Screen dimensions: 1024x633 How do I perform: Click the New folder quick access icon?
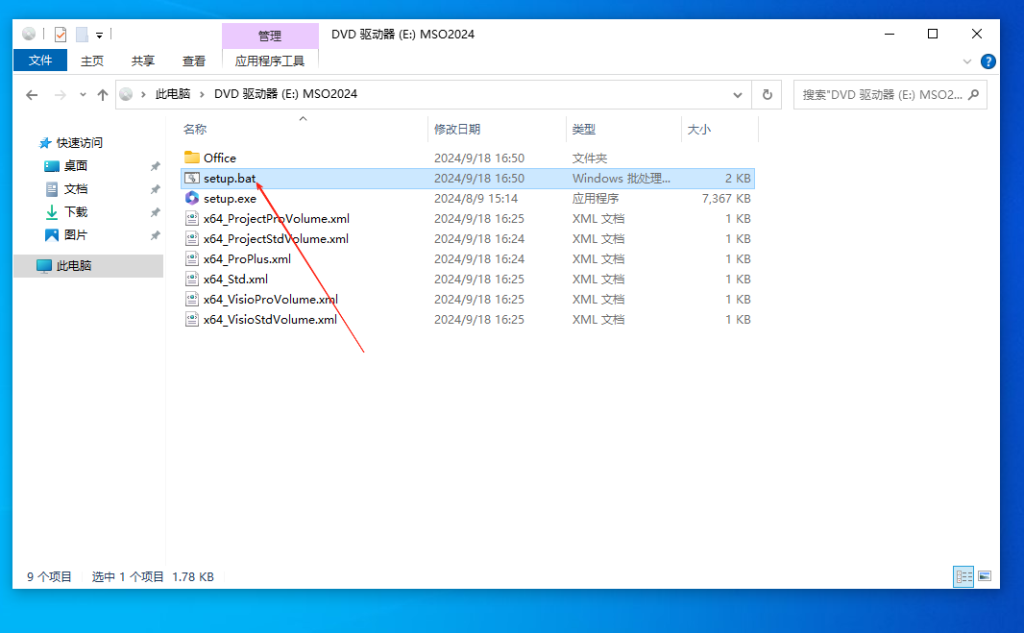(x=82, y=34)
